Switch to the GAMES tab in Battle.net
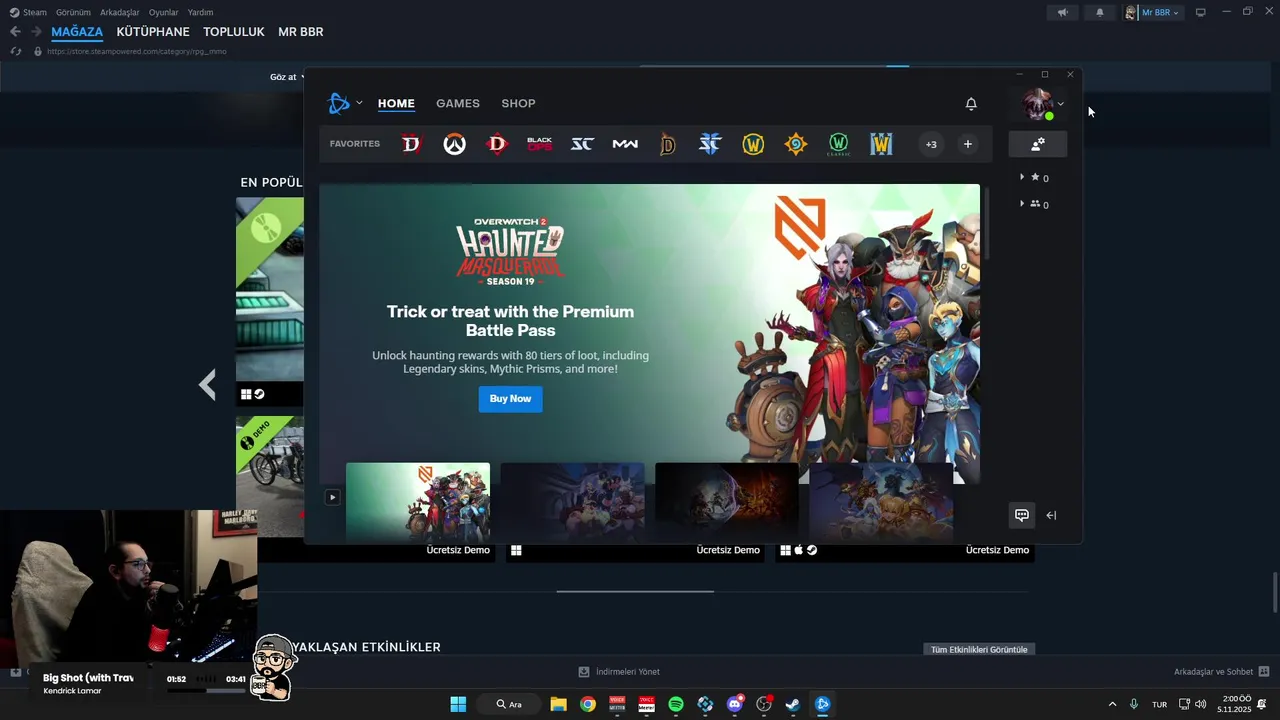The height and width of the screenshot is (720, 1280). pyautogui.click(x=458, y=103)
